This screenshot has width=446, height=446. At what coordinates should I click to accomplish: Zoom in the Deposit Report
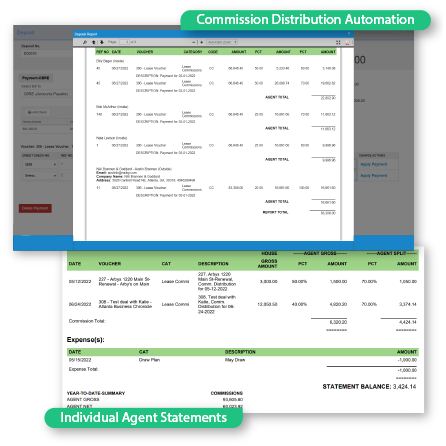[x=201, y=42]
